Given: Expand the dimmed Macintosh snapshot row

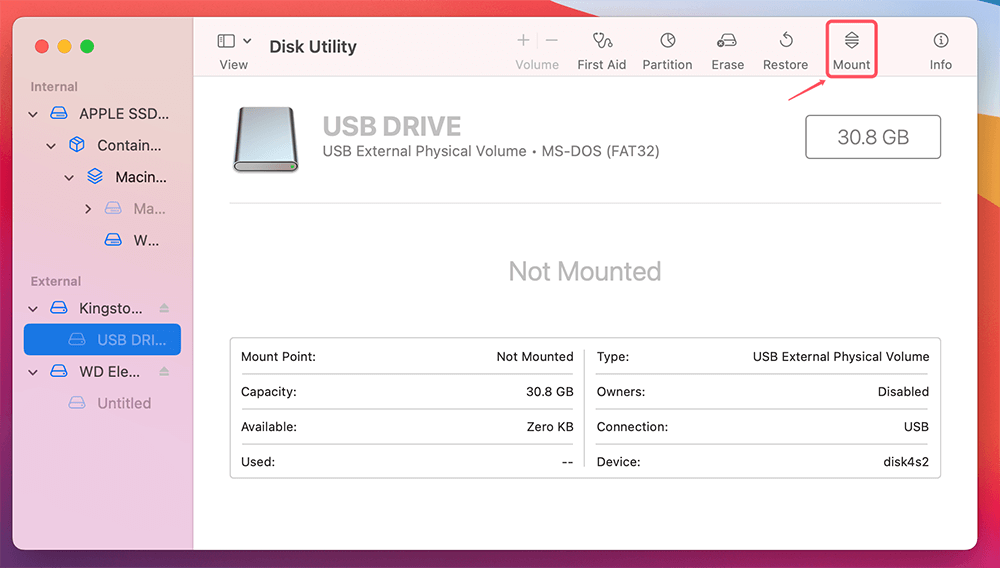Looking at the screenshot, I should pyautogui.click(x=88, y=209).
